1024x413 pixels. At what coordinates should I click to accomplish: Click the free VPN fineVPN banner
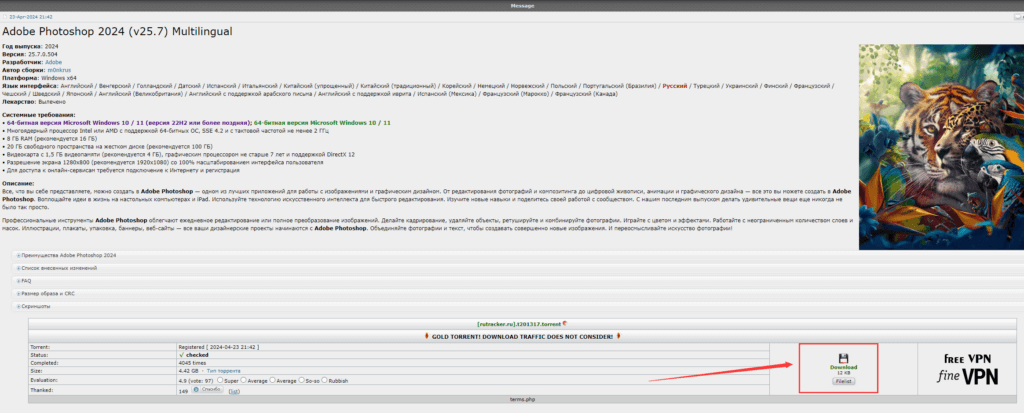(x=965, y=366)
